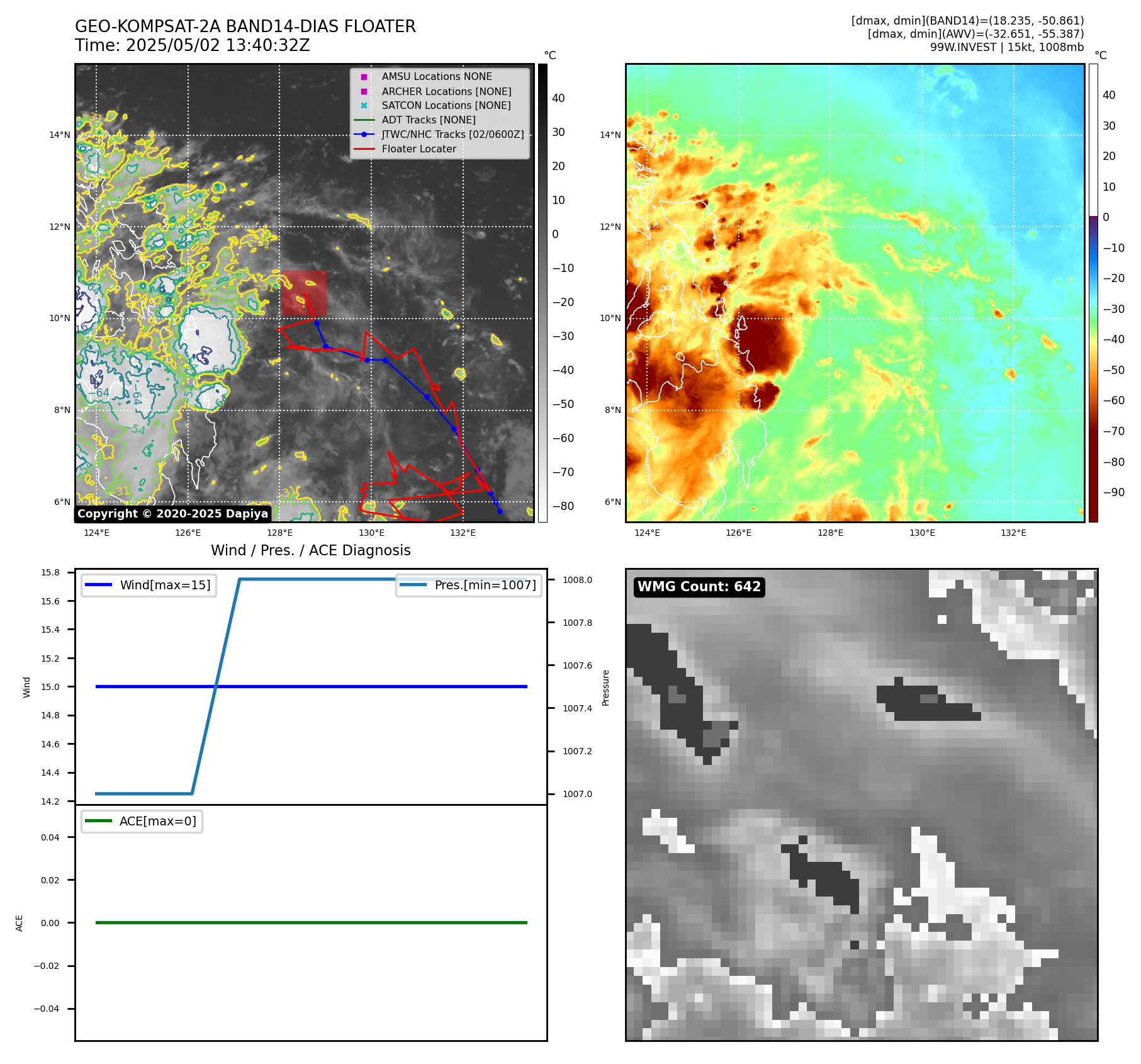Screen dimensions: 1141x1064
Task: Click the BAND14 dmax, dmin values text
Action: click(x=967, y=21)
